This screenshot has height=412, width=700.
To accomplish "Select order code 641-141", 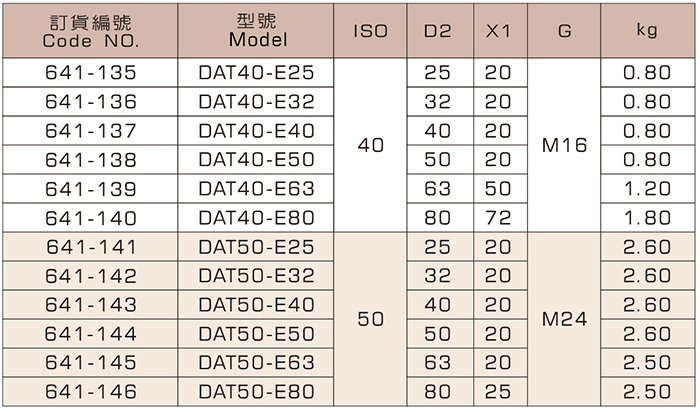I will pyautogui.click(x=91, y=247).
